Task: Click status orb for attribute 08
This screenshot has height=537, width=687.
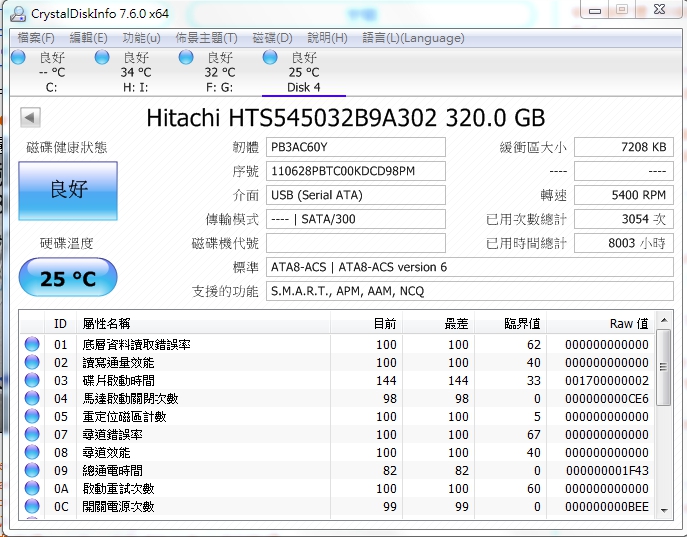Action: (32, 452)
